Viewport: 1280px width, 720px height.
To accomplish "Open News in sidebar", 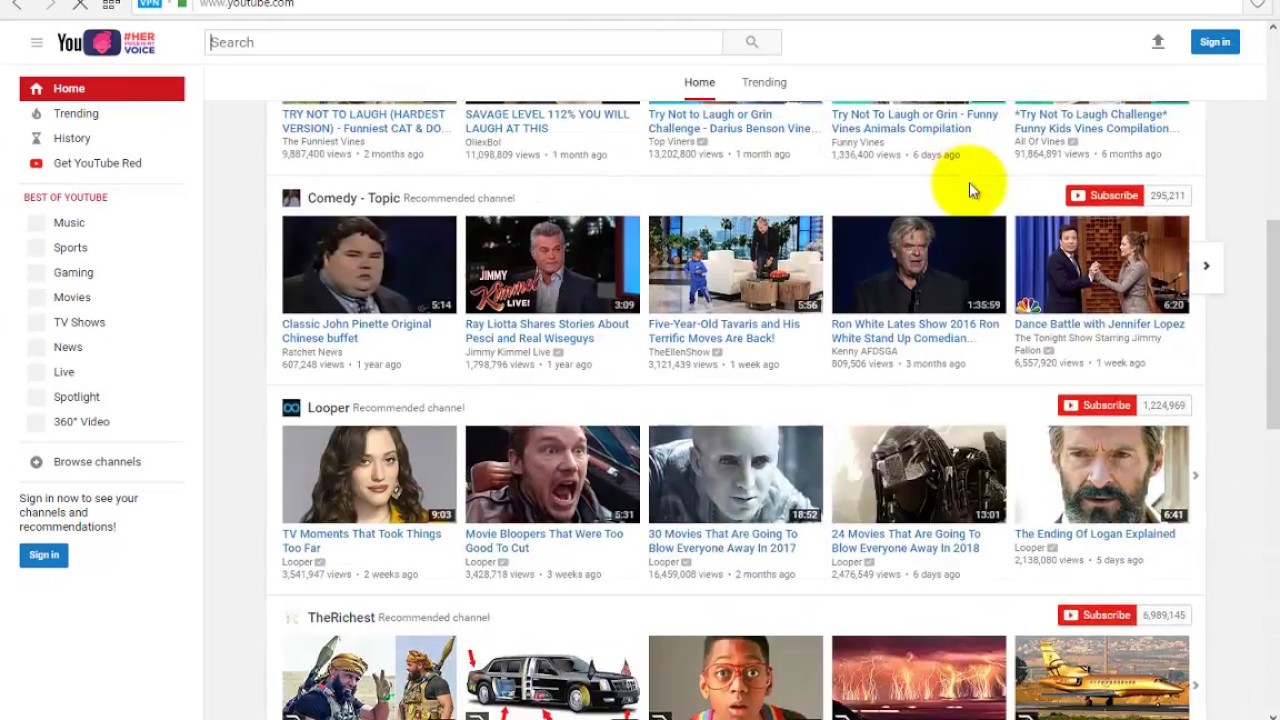I will 68,348.
